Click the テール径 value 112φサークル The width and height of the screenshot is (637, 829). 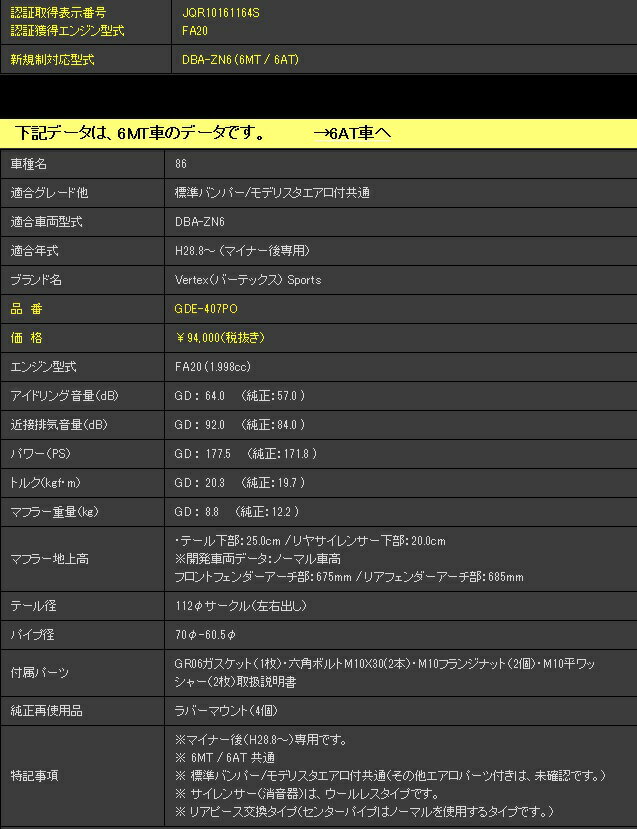240,606
